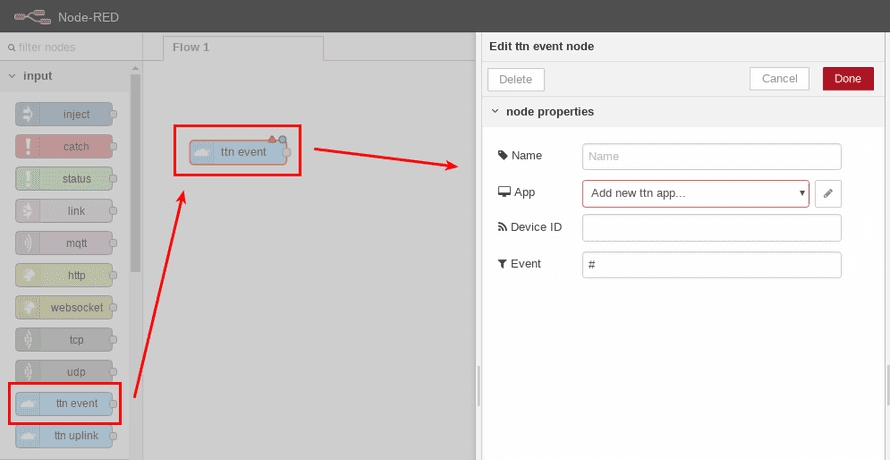Select the status node in palette

tap(65, 179)
